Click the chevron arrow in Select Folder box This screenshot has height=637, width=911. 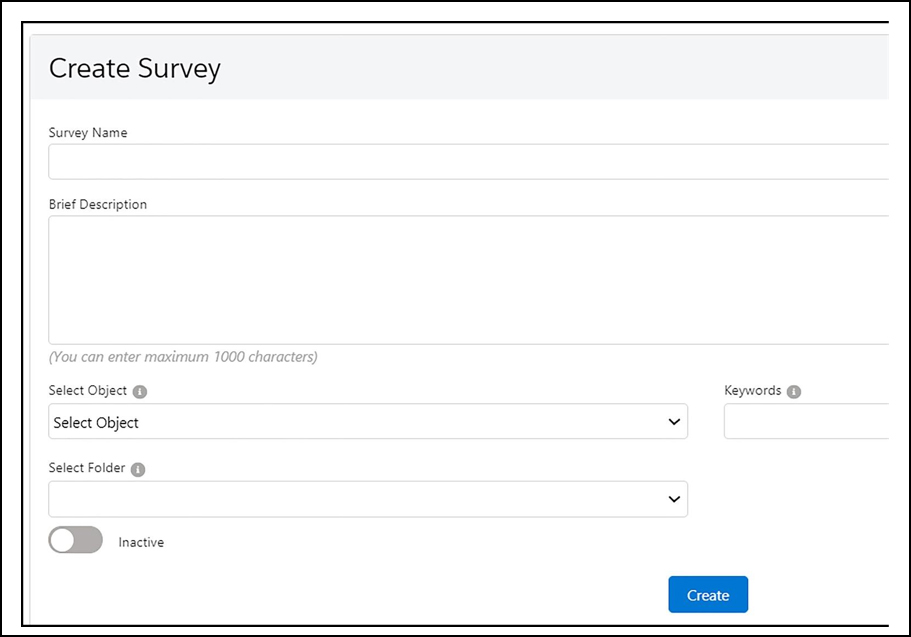click(x=674, y=499)
